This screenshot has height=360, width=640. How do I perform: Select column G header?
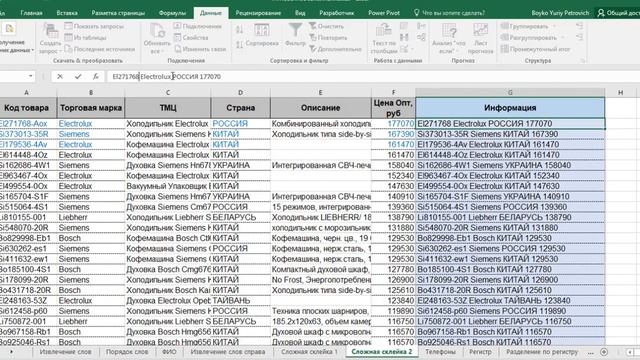pyautogui.click(x=510, y=93)
